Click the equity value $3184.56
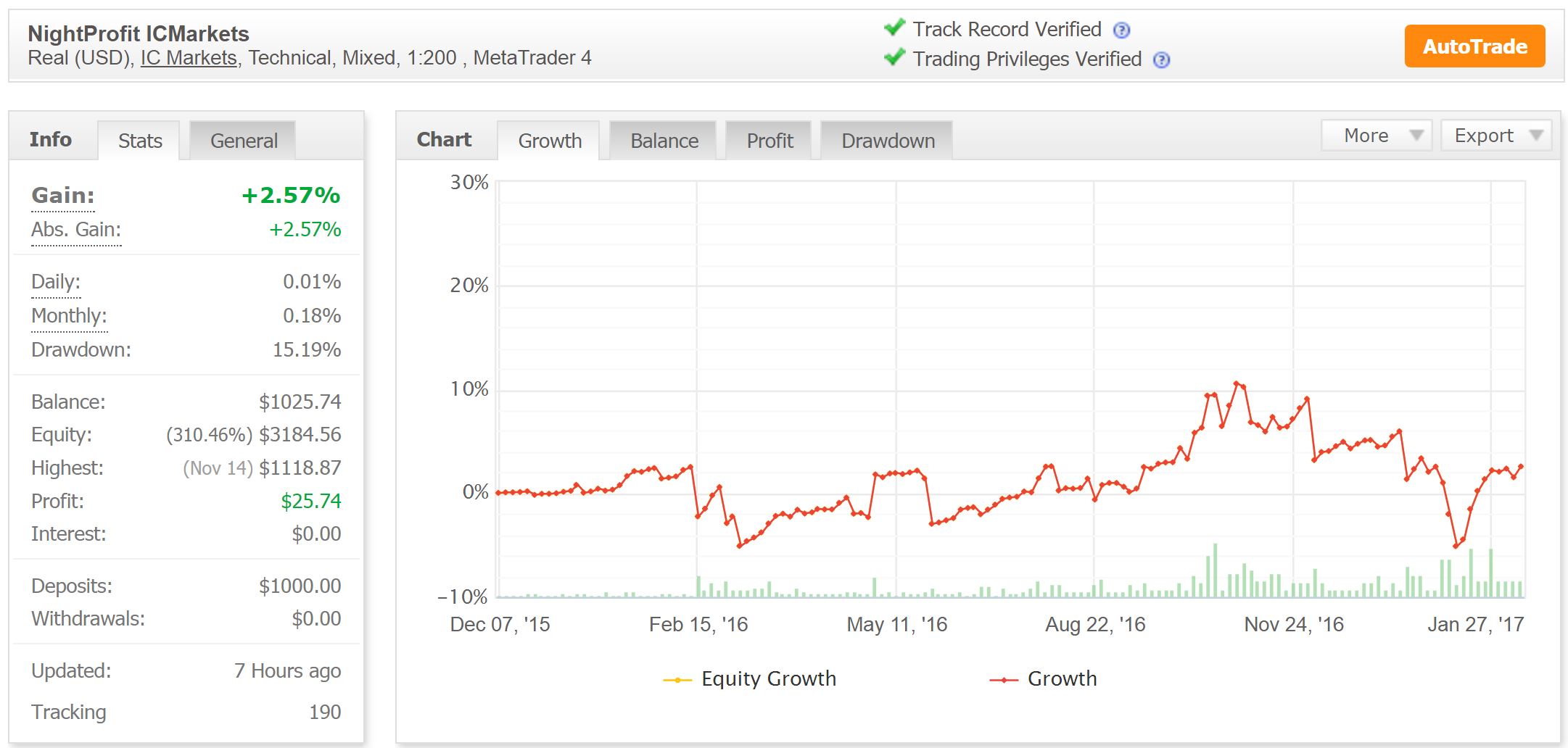The height and width of the screenshot is (748, 1568). pyautogui.click(x=300, y=435)
